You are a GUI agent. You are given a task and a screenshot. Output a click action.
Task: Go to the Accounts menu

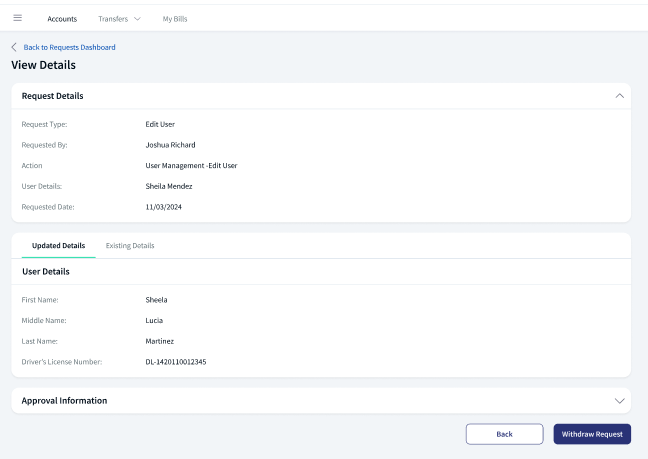[62, 19]
